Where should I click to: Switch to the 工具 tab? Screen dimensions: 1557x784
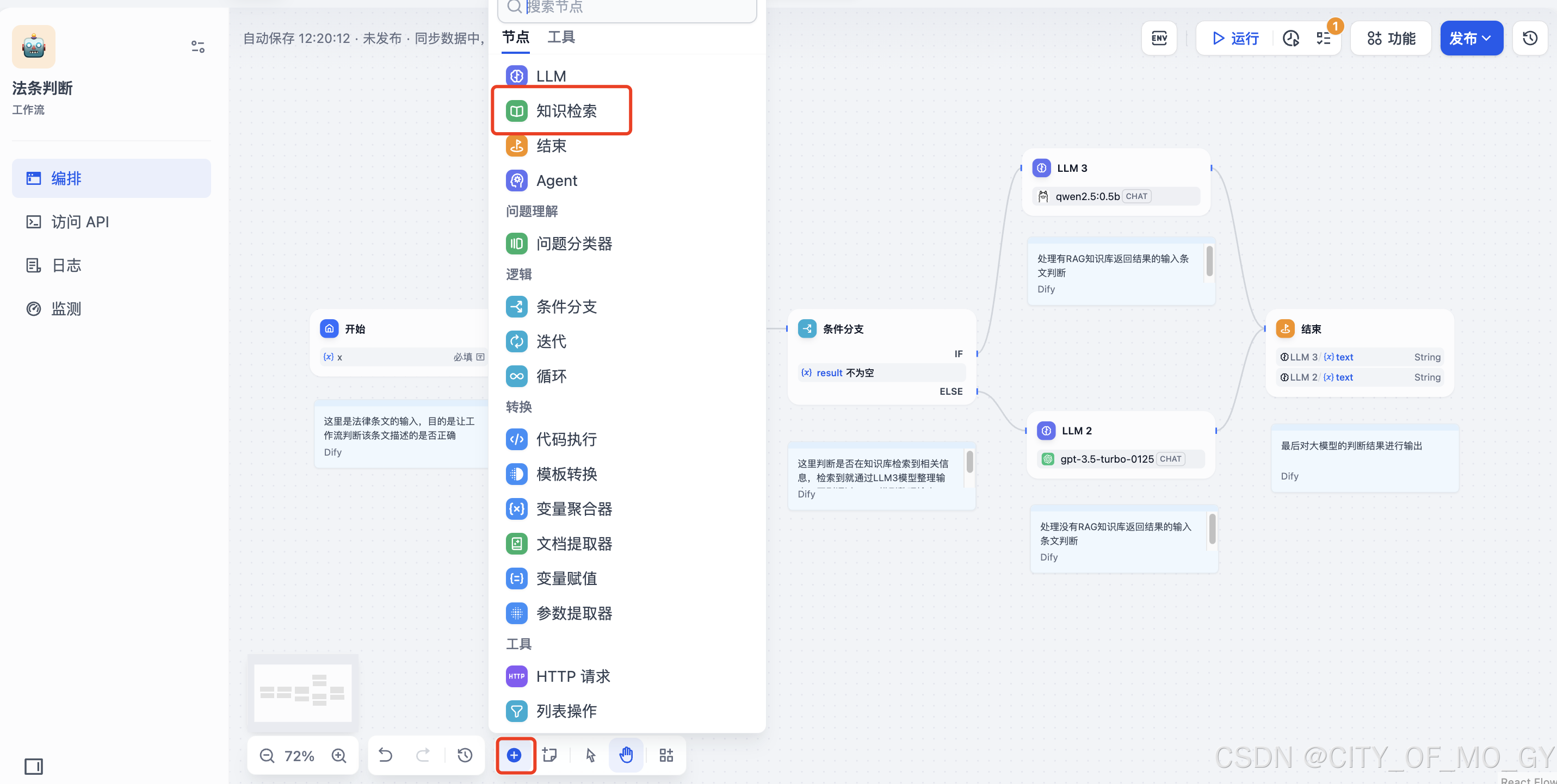[x=561, y=38]
